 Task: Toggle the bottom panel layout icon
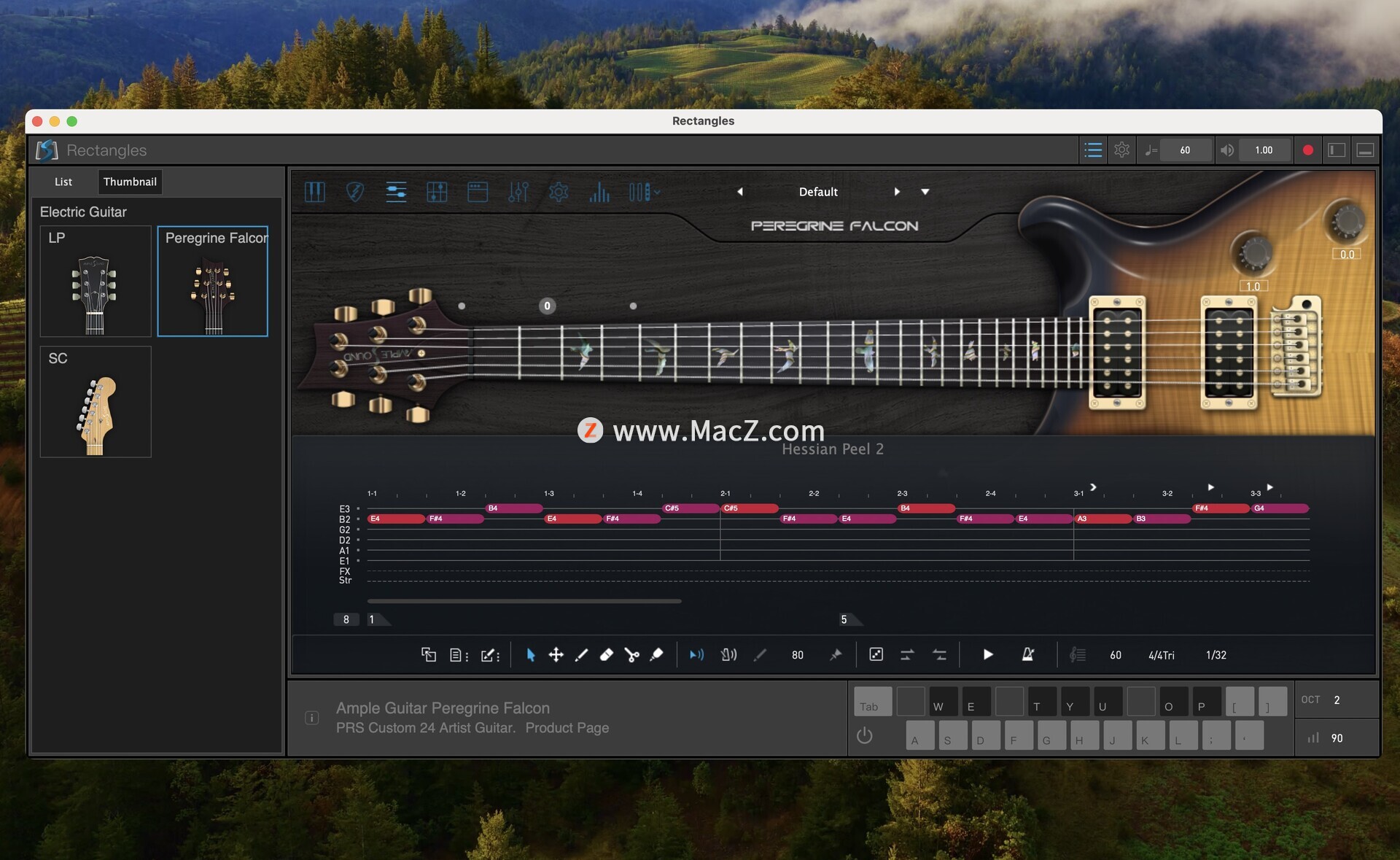pos(1365,150)
